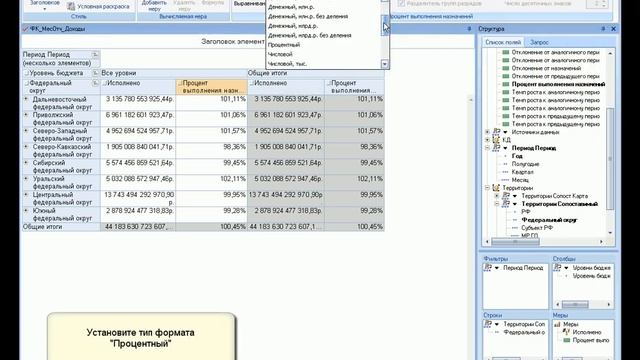Click green measure icon of 'Отклонение от предыдущего'
Screen dimensions: 640x360
click(x=505, y=76)
